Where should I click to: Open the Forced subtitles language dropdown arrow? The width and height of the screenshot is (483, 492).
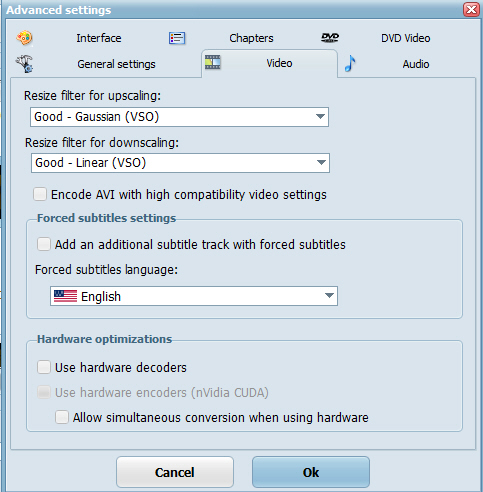point(329,296)
